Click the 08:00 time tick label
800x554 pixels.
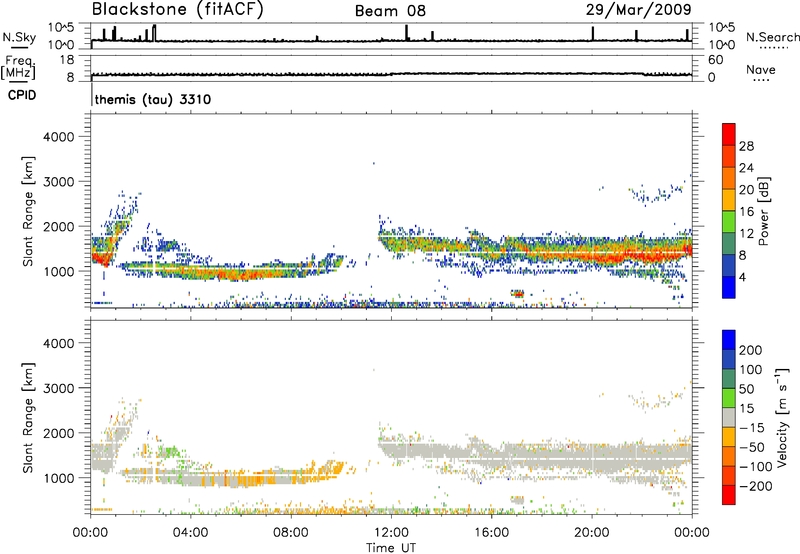[291, 533]
